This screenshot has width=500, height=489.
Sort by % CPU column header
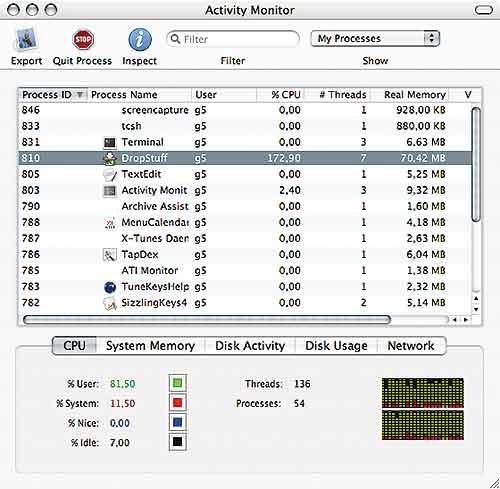[x=280, y=95]
